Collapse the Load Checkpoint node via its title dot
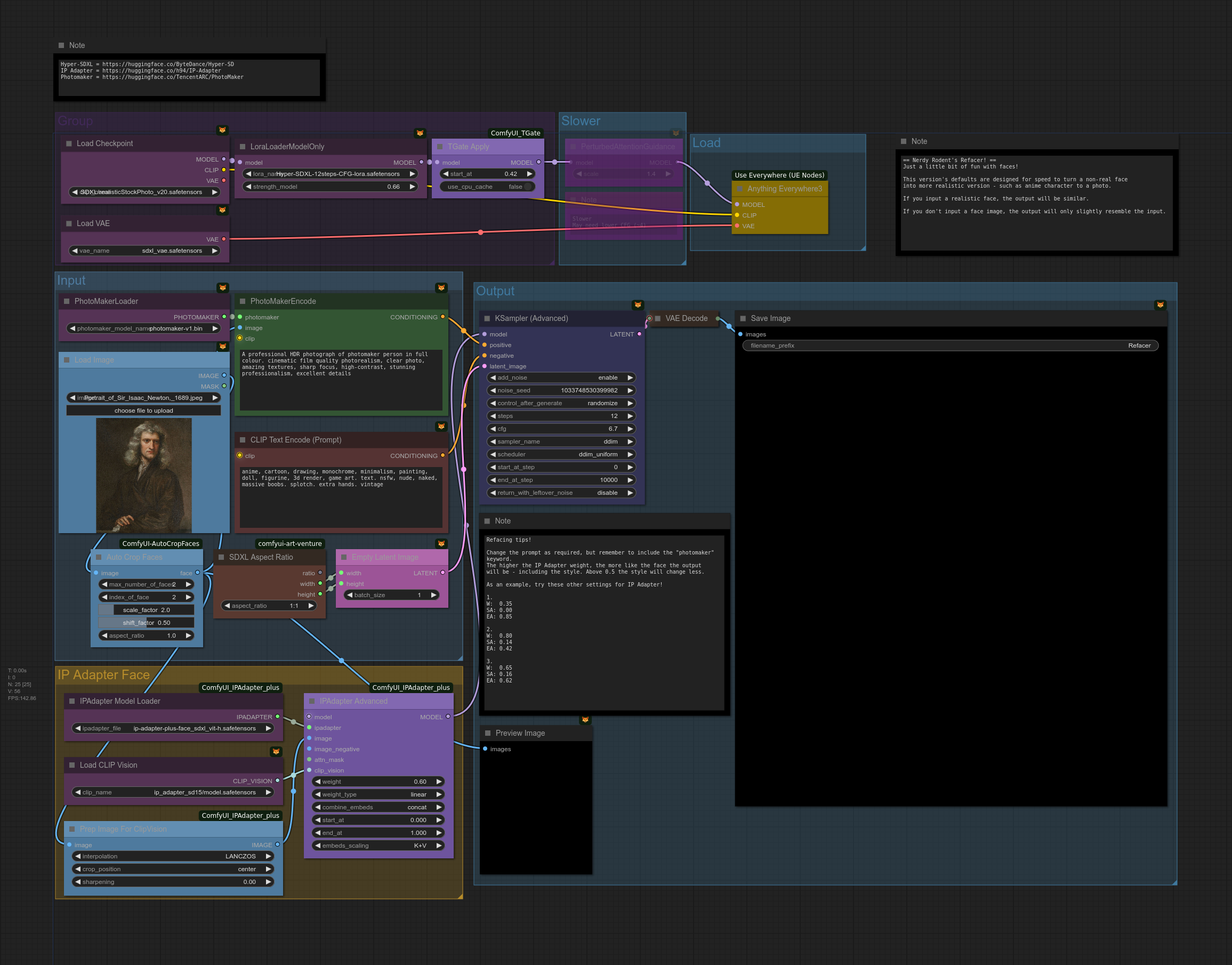Viewport: 1232px width, 965px height. (69, 143)
